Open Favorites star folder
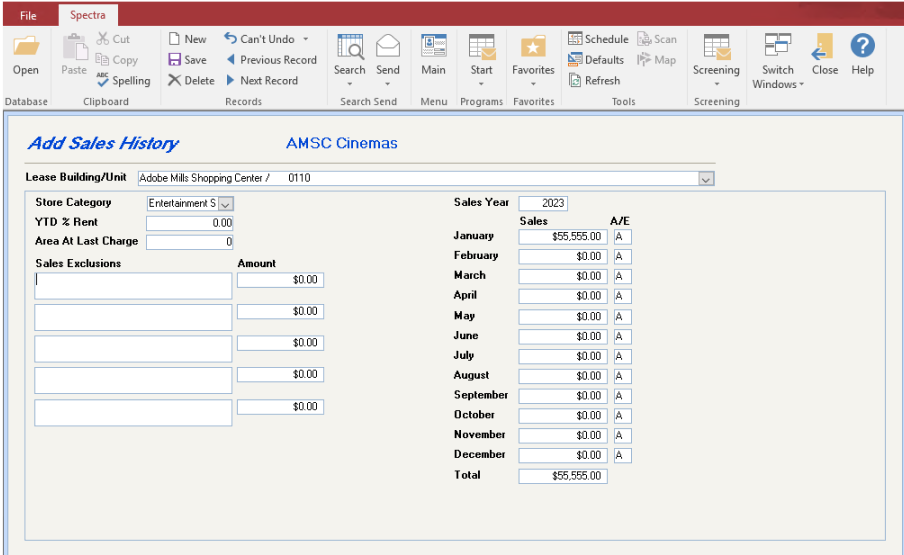Image resolution: width=904 pixels, height=555 pixels. (x=533, y=47)
